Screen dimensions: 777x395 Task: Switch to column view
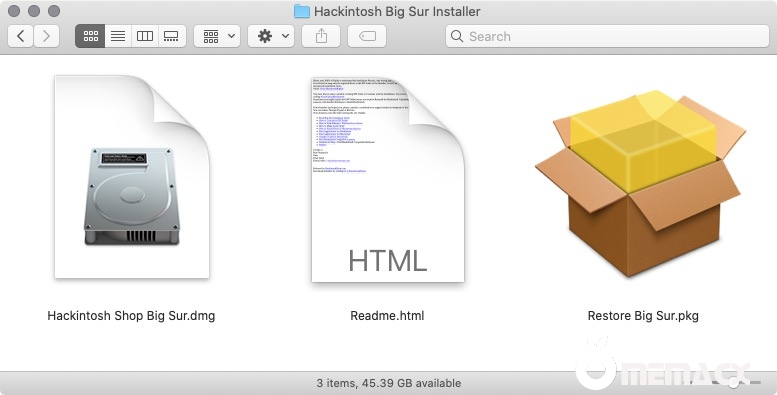[145, 36]
